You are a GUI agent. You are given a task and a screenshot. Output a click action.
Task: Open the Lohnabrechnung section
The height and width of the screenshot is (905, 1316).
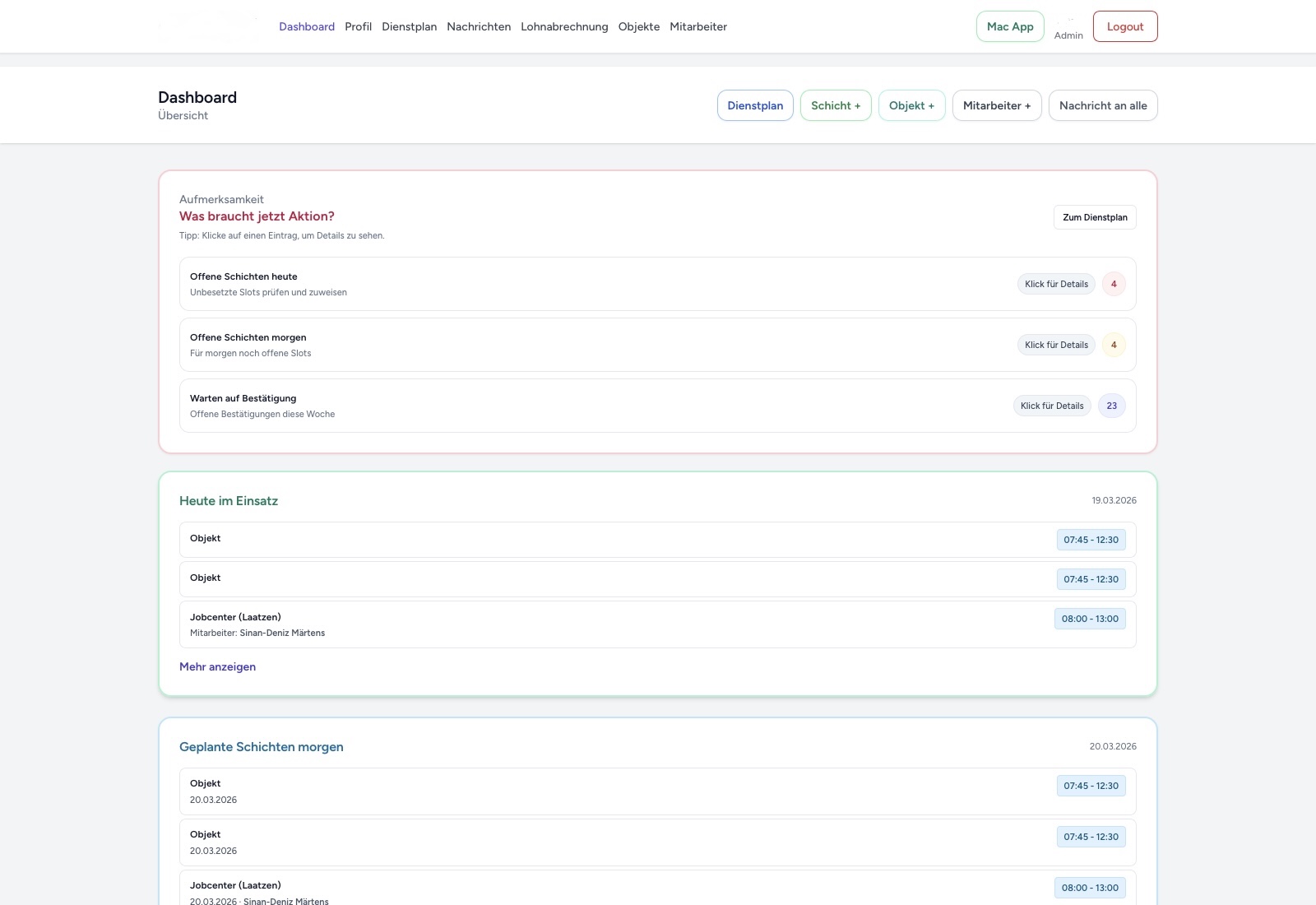(x=564, y=26)
